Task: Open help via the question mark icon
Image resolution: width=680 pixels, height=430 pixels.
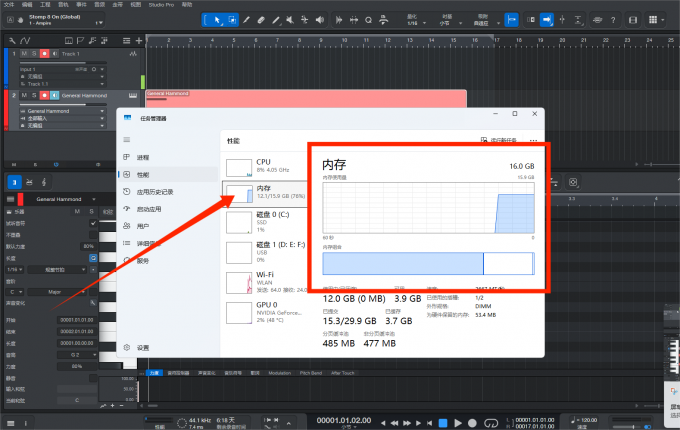Action: tap(613, 20)
